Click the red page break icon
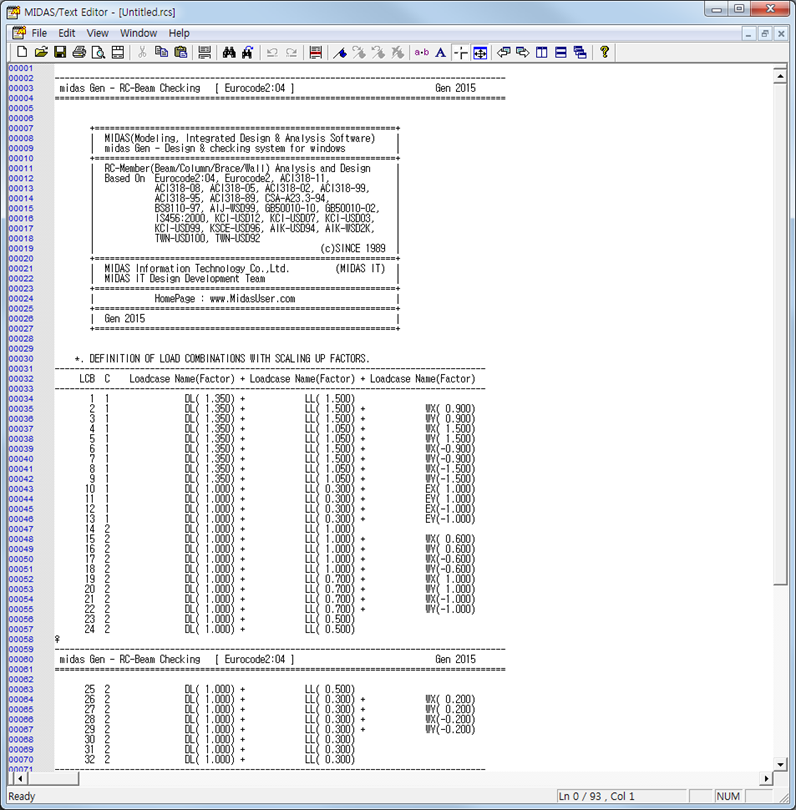The image size is (796, 810). (316, 52)
